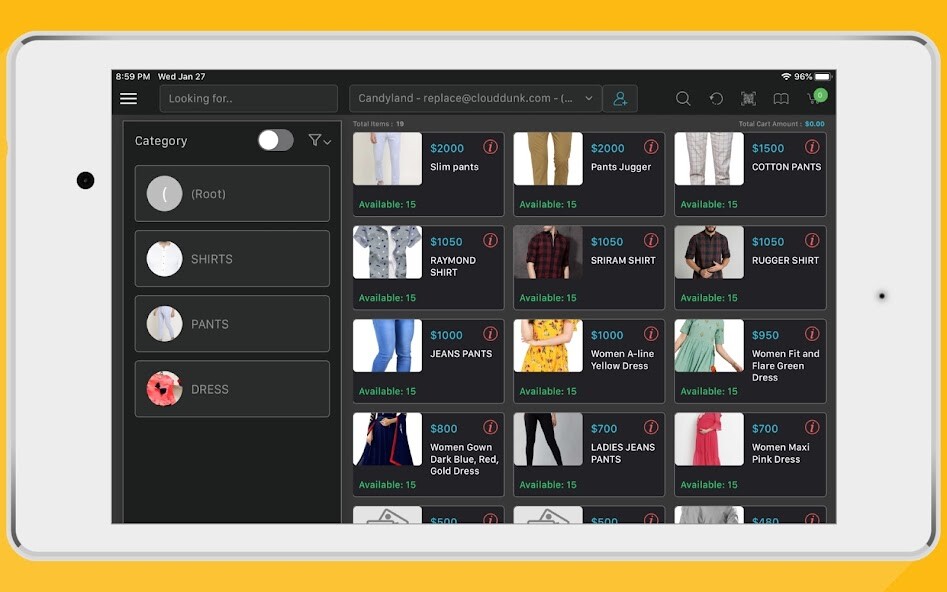This screenshot has width=947, height=592.
Task: Show info for COTTON PANTS
Action: click(812, 147)
